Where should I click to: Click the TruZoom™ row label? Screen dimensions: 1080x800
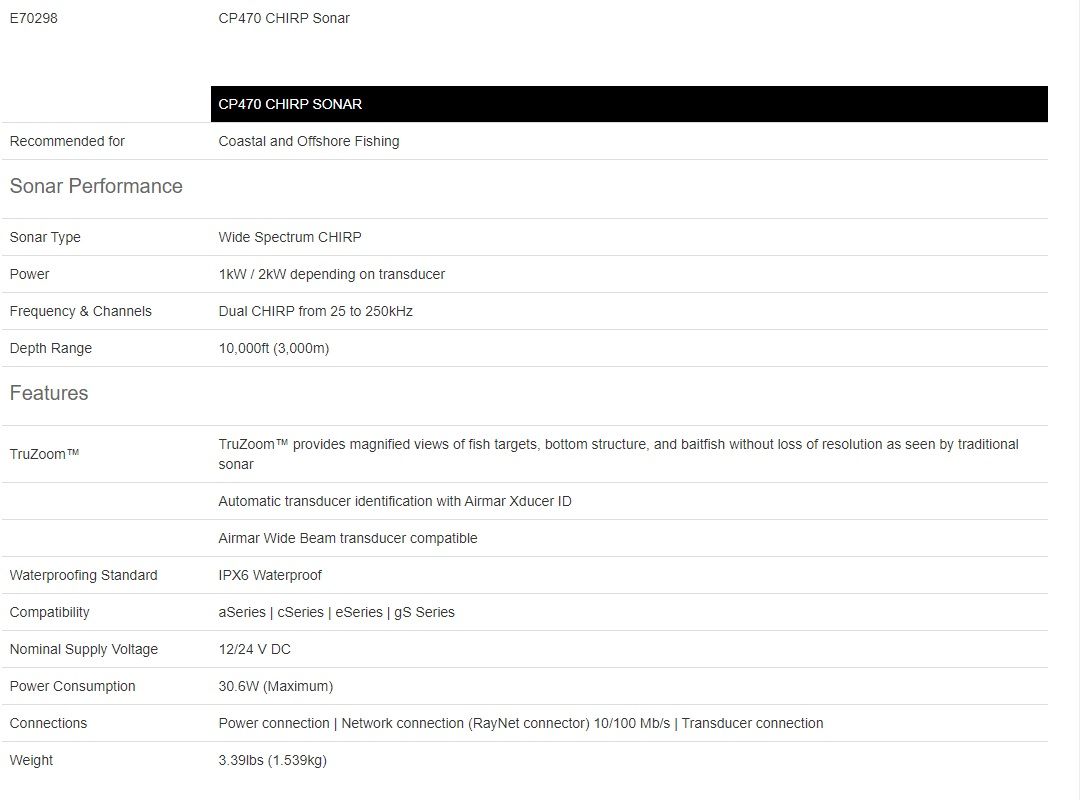(44, 454)
